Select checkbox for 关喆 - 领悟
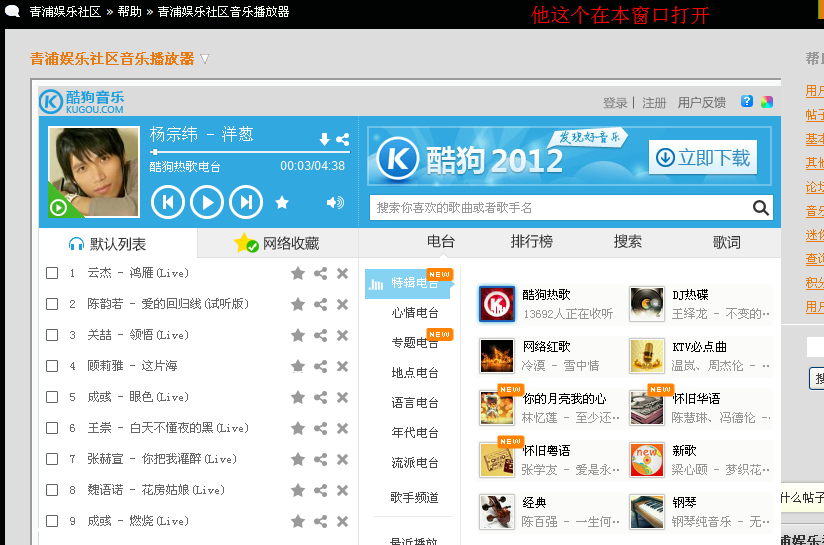 52,335
